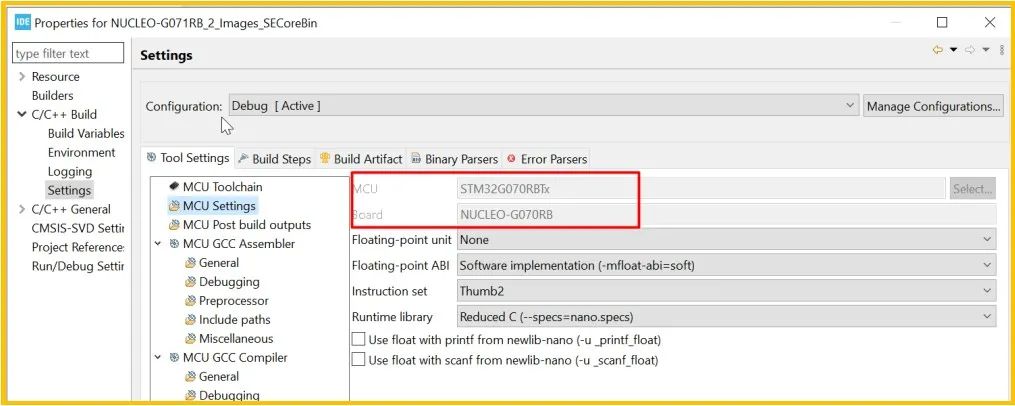The width and height of the screenshot is (1015, 406).
Task: Click the Board field showing NUCLEO-G070RB
Action: click(726, 214)
